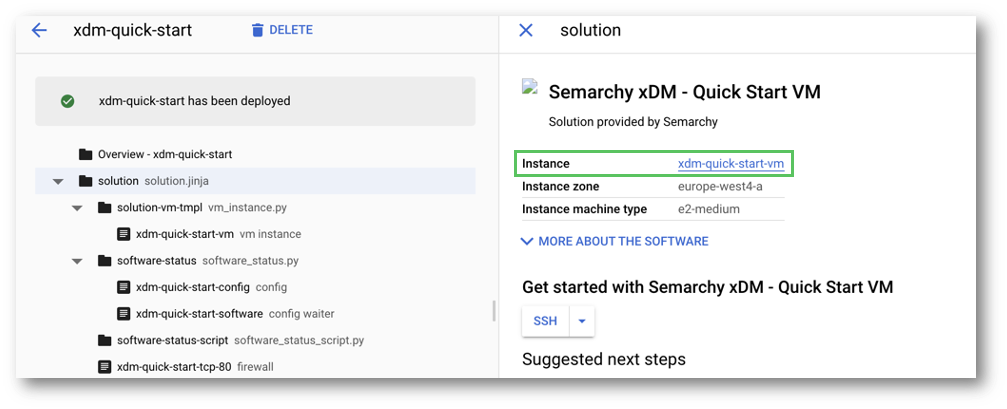Expand MORE ABOUT THE SOFTWARE
Image resolution: width=1007 pixels, height=409 pixels.
615,241
